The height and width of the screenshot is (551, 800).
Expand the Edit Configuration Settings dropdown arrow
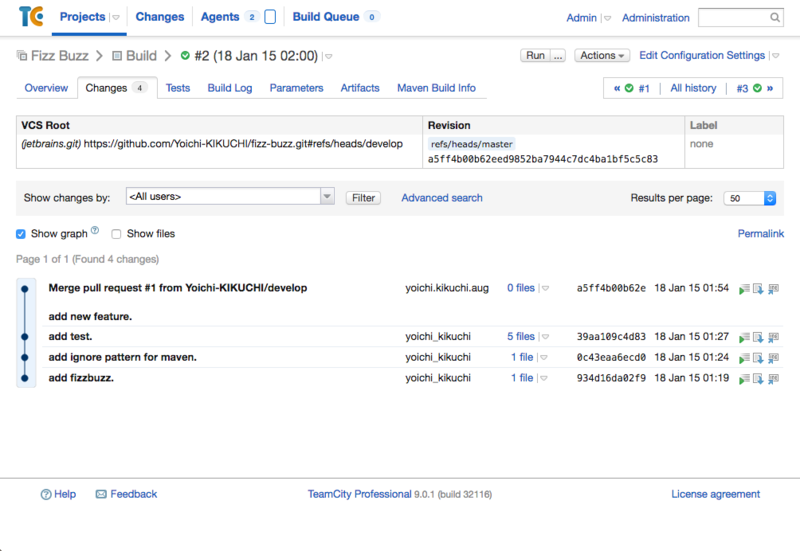tap(776, 56)
